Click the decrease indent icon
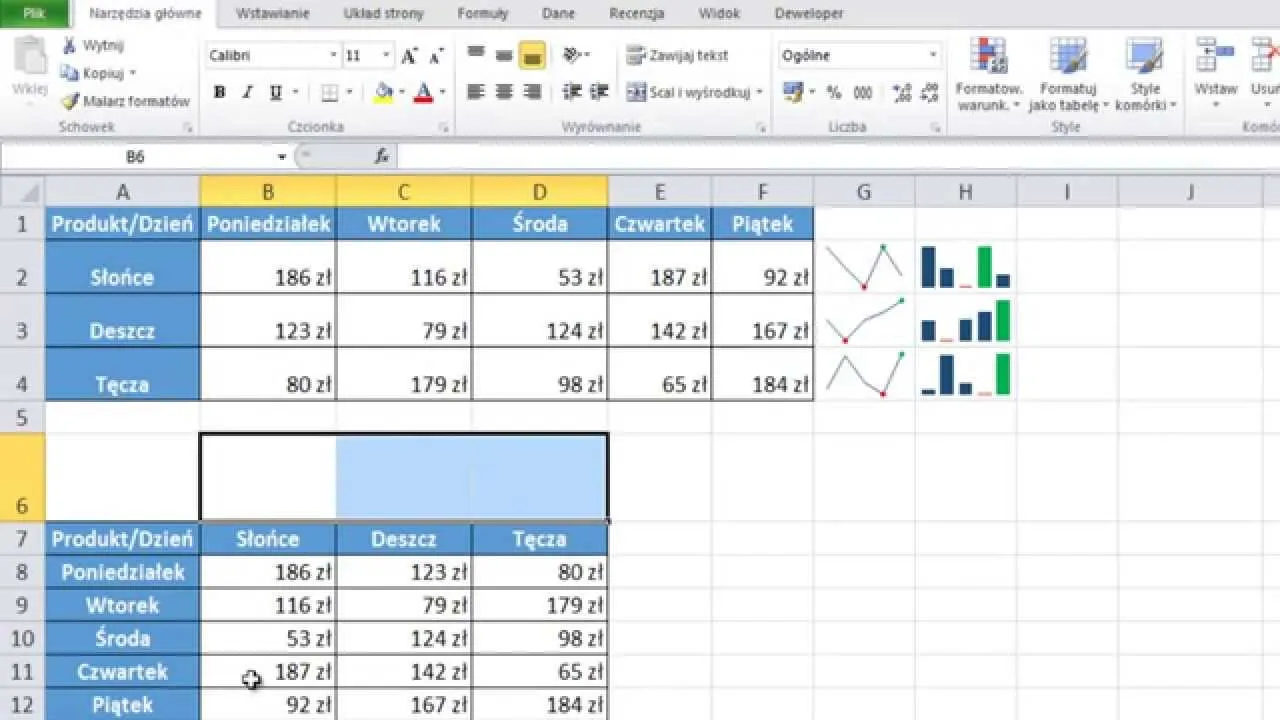 pos(572,92)
